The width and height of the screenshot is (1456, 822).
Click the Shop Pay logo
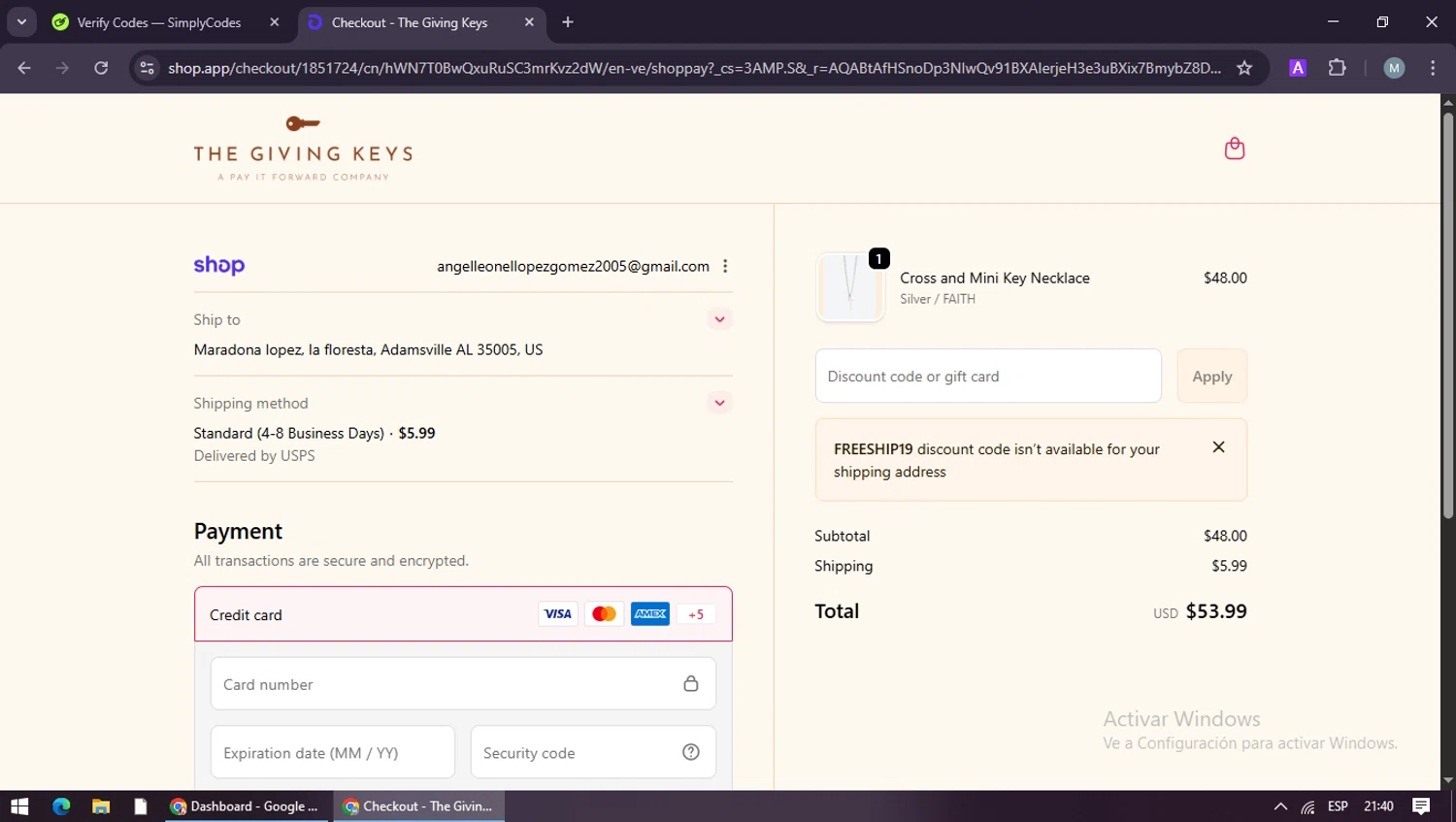pyautogui.click(x=219, y=265)
